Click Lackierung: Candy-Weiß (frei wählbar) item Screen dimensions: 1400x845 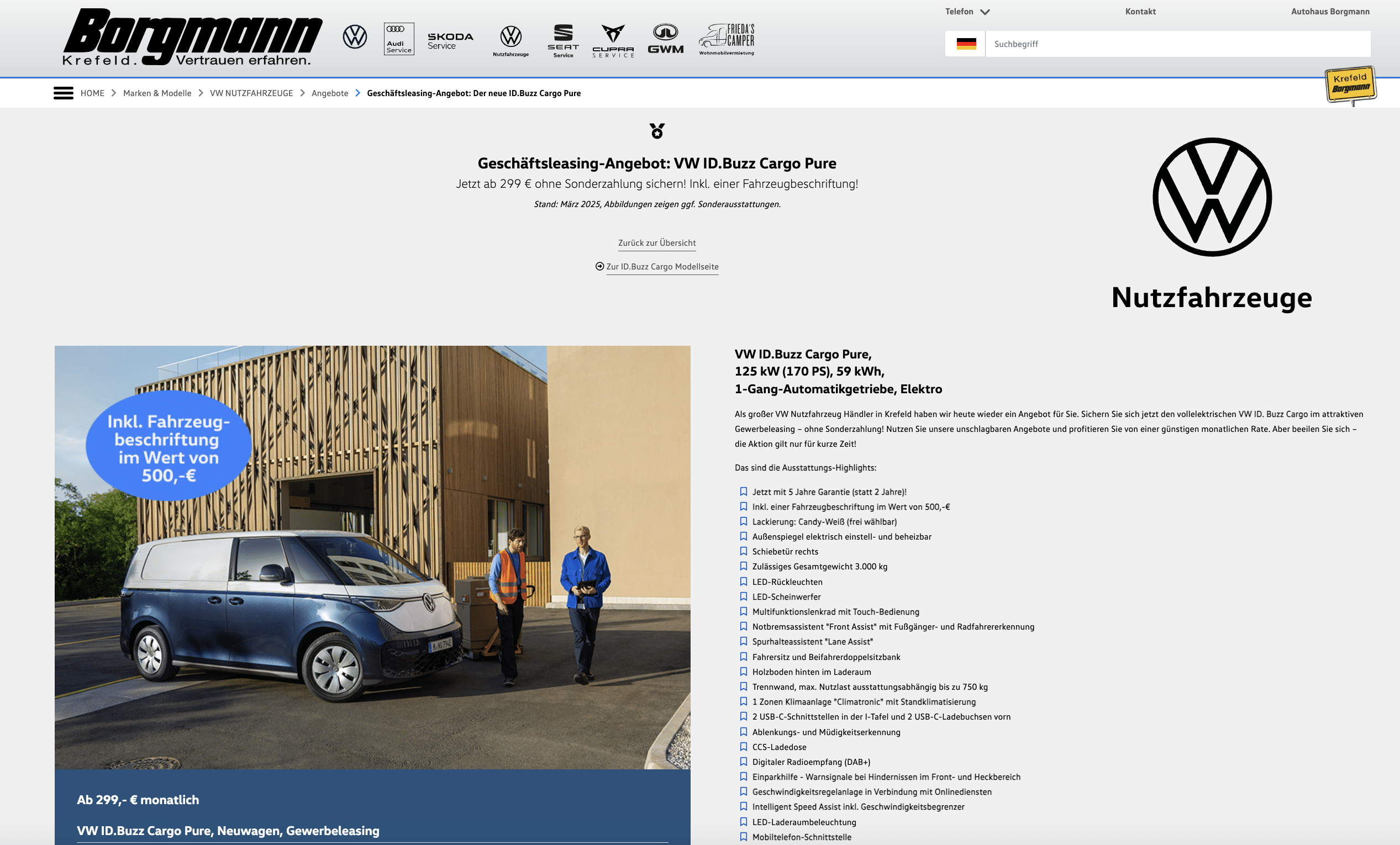[824, 522]
